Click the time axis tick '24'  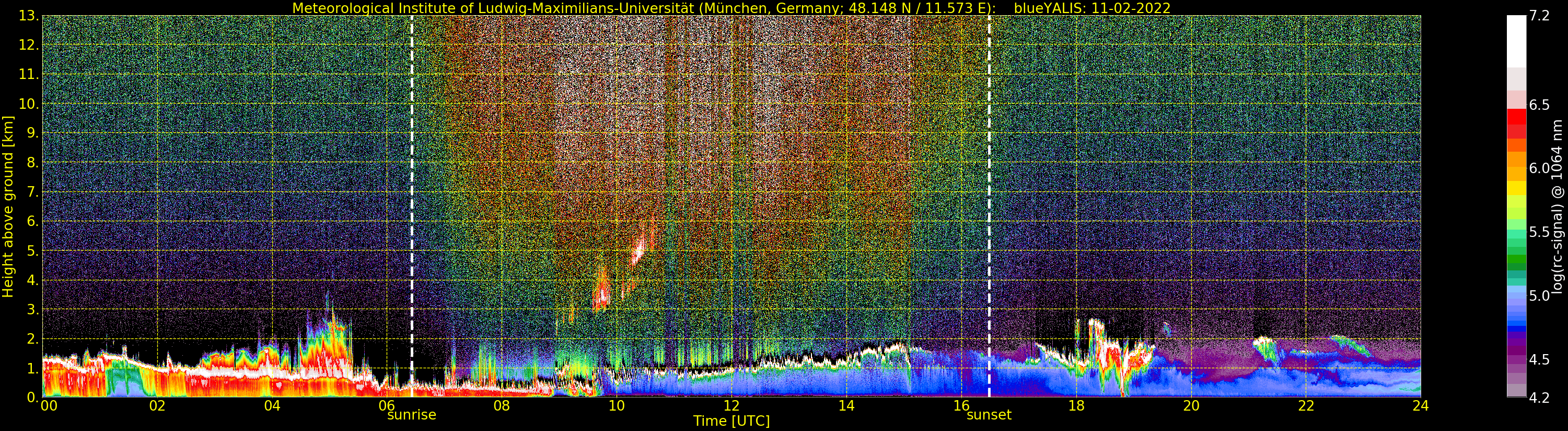(1421, 406)
